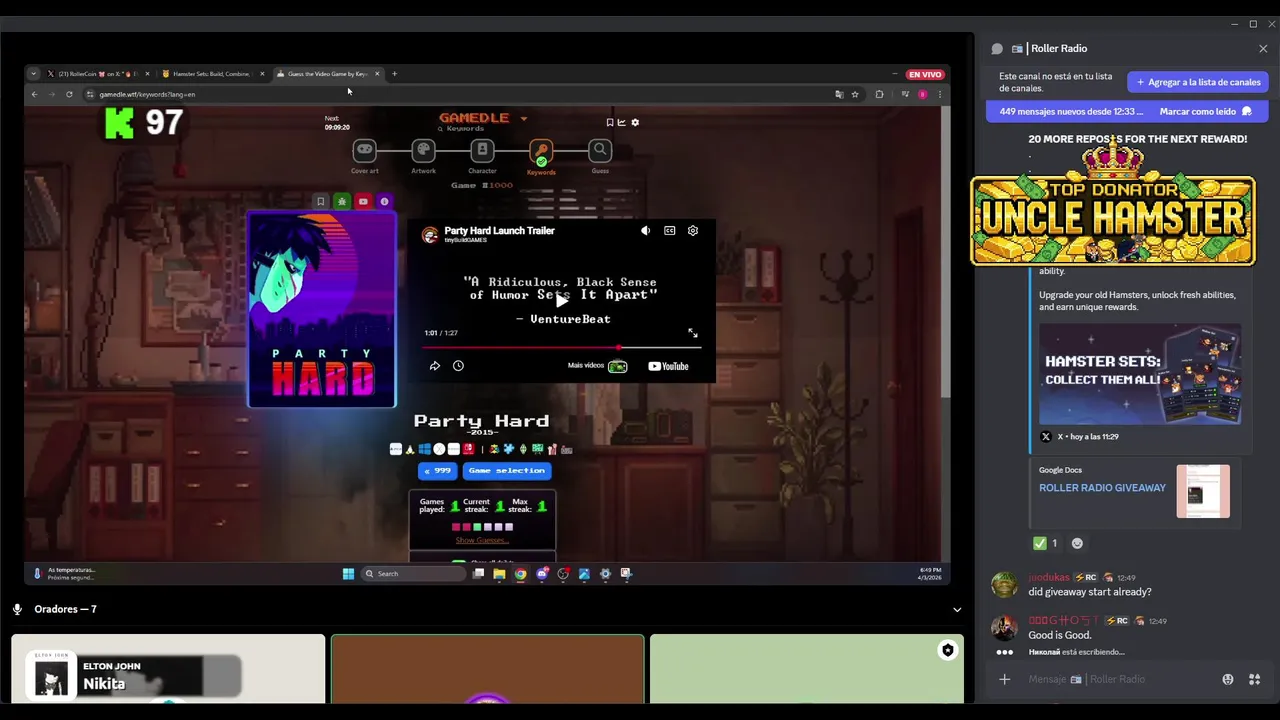Add a reaction with the smiley icon

(x=1077, y=543)
